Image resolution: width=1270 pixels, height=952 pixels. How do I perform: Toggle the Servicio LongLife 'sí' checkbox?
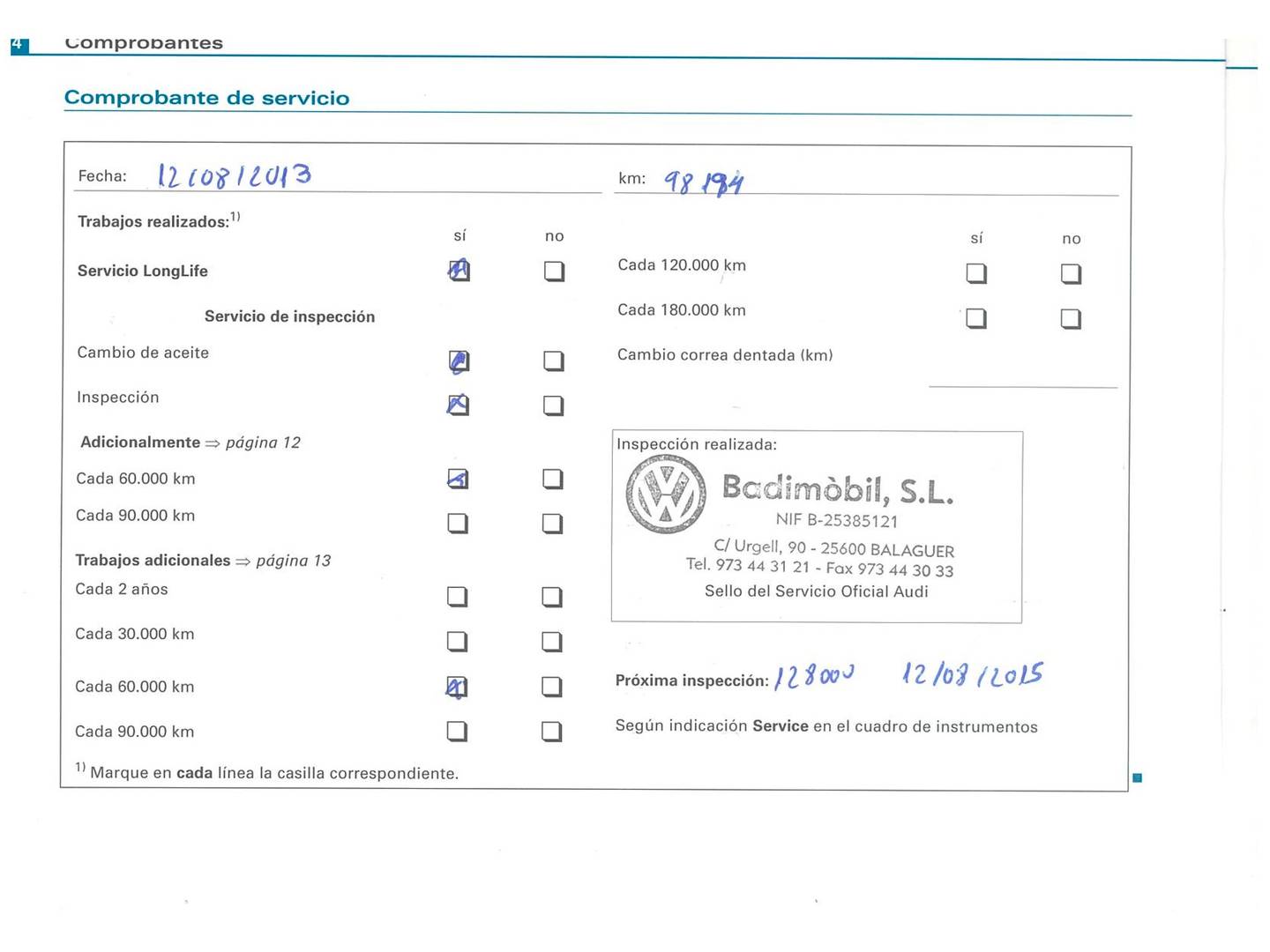[x=459, y=271]
